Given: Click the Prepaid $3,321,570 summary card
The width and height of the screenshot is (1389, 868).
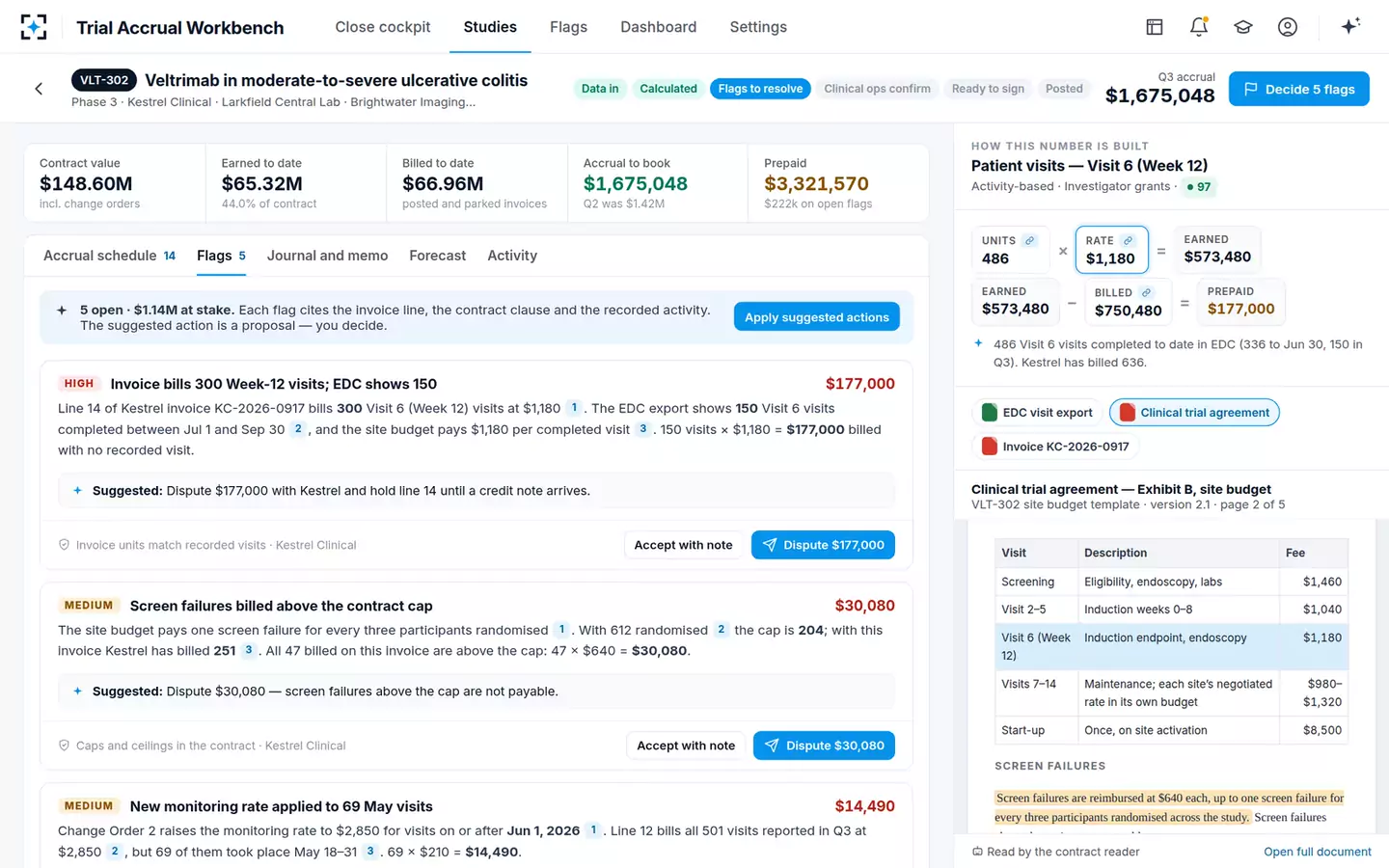Looking at the screenshot, I should point(838,183).
